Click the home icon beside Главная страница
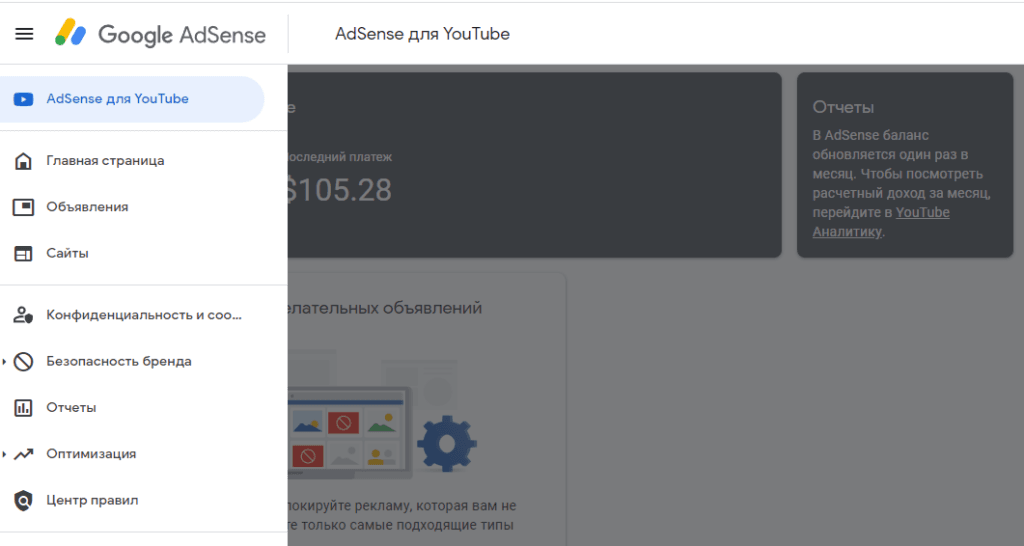This screenshot has height=546, width=1024. tap(24, 161)
